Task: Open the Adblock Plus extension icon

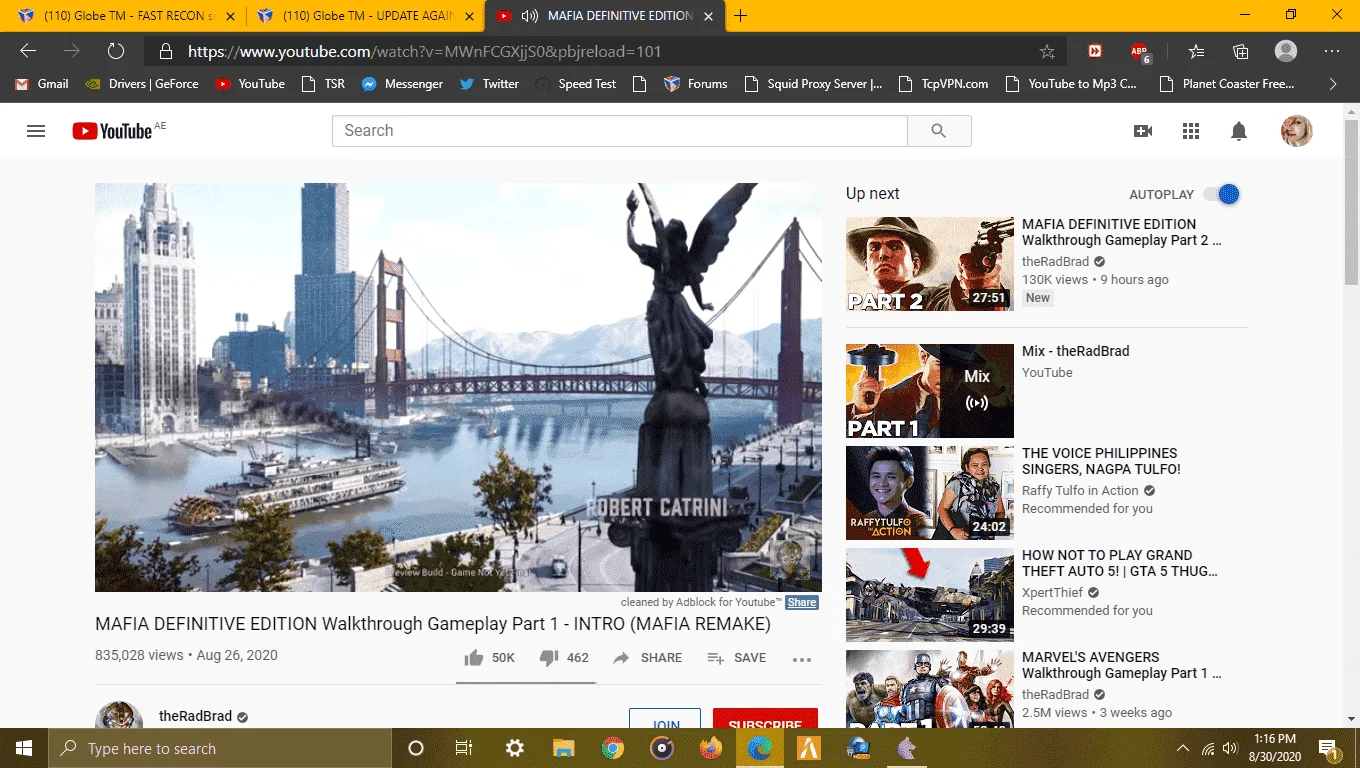Action: pos(1140,52)
